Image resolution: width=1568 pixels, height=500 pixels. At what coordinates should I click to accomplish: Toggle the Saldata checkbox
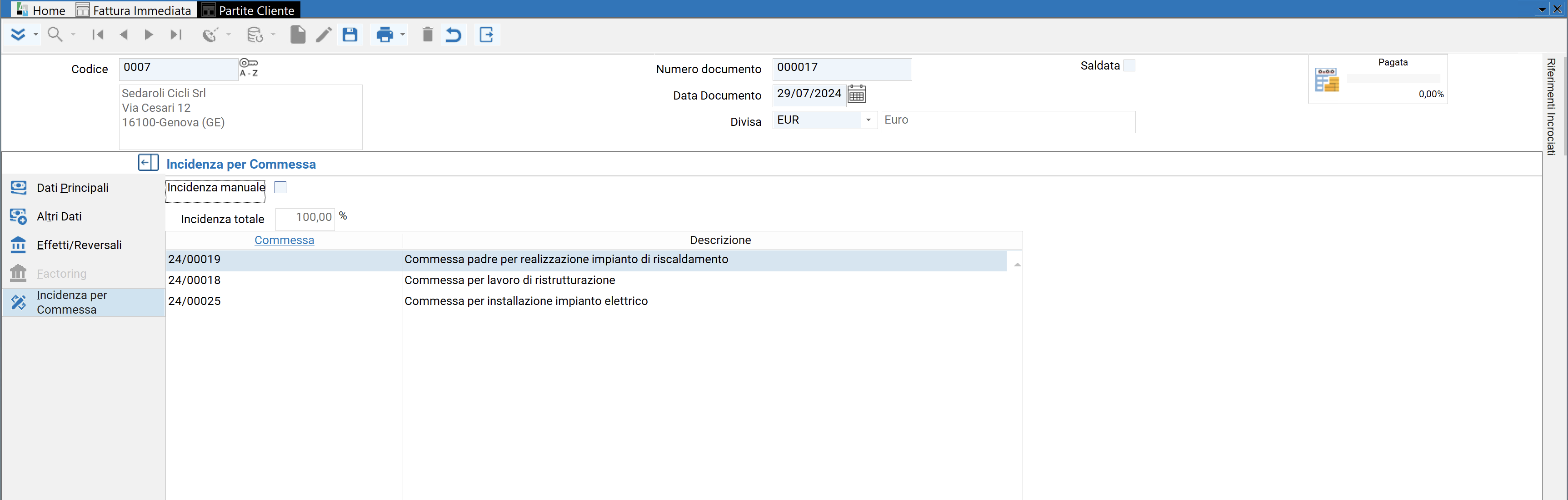(x=1129, y=65)
